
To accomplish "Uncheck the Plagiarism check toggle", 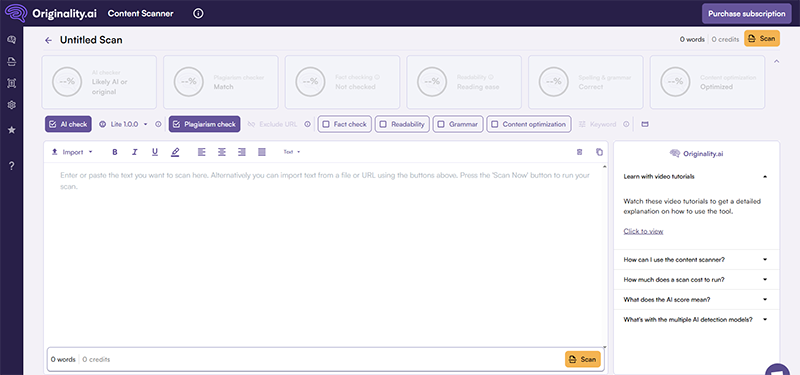I will (205, 124).
